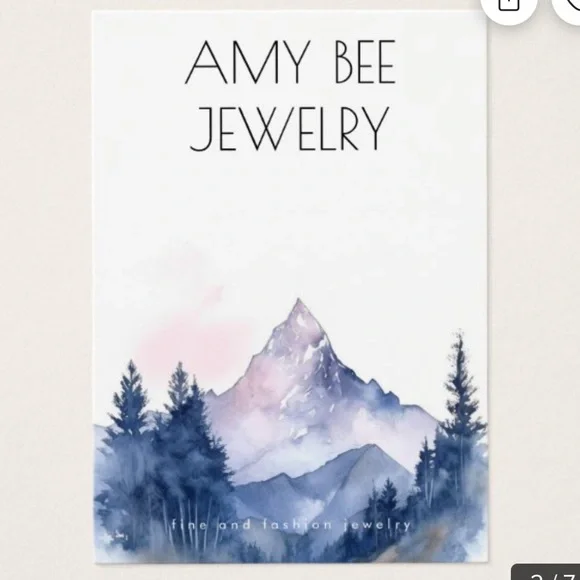This screenshot has width=580, height=580.
Task: Click the letter A in AMY
Action: [206, 62]
